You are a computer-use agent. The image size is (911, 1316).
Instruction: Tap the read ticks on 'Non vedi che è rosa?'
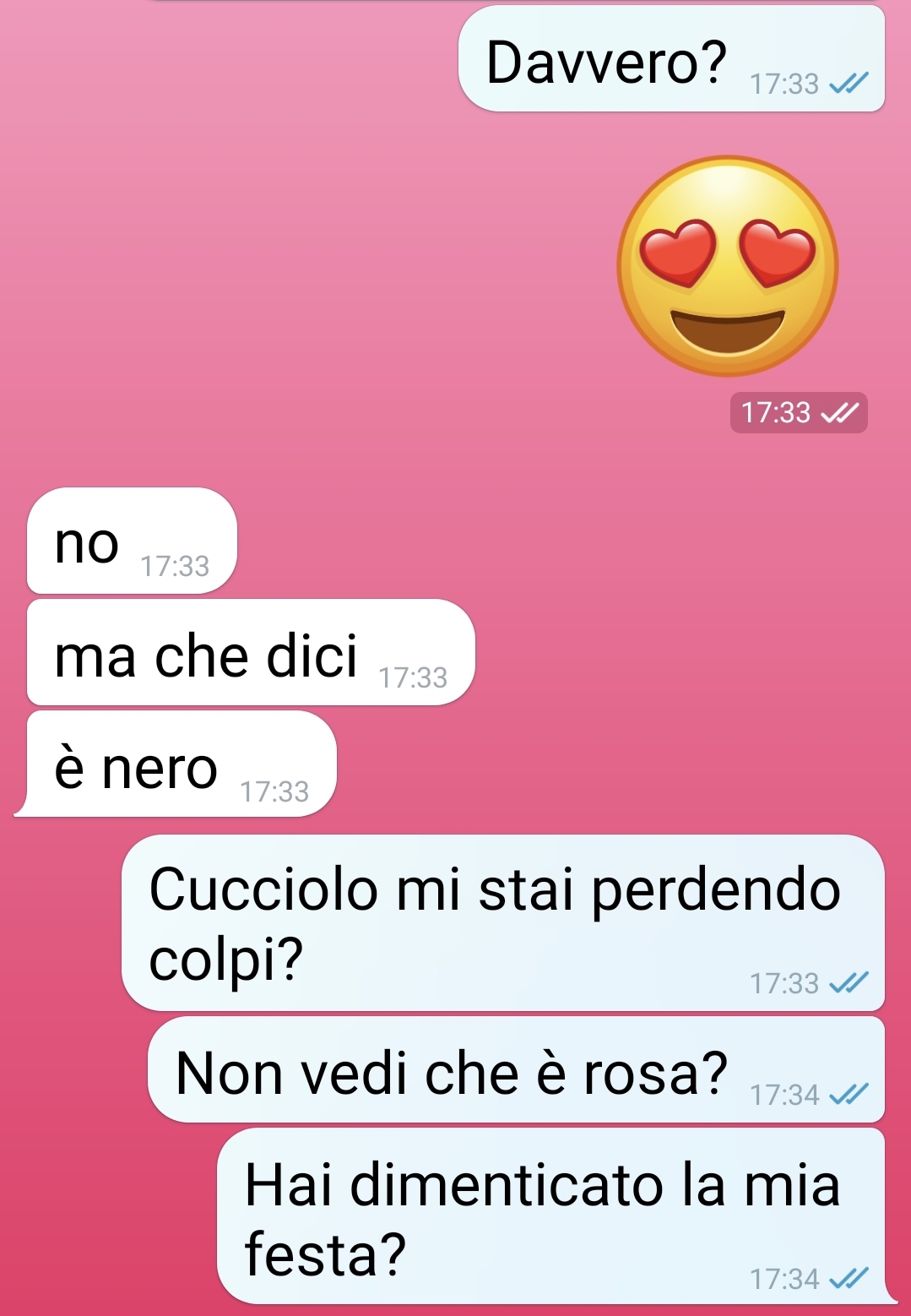pyautogui.click(x=849, y=1094)
